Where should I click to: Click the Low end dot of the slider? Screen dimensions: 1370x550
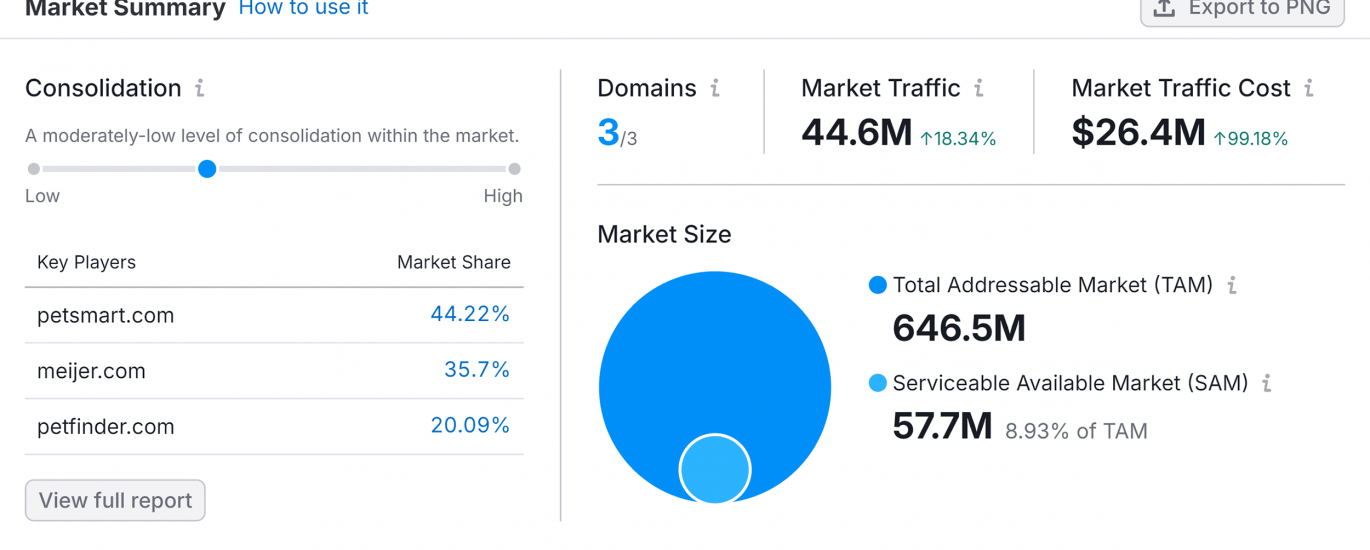click(34, 169)
